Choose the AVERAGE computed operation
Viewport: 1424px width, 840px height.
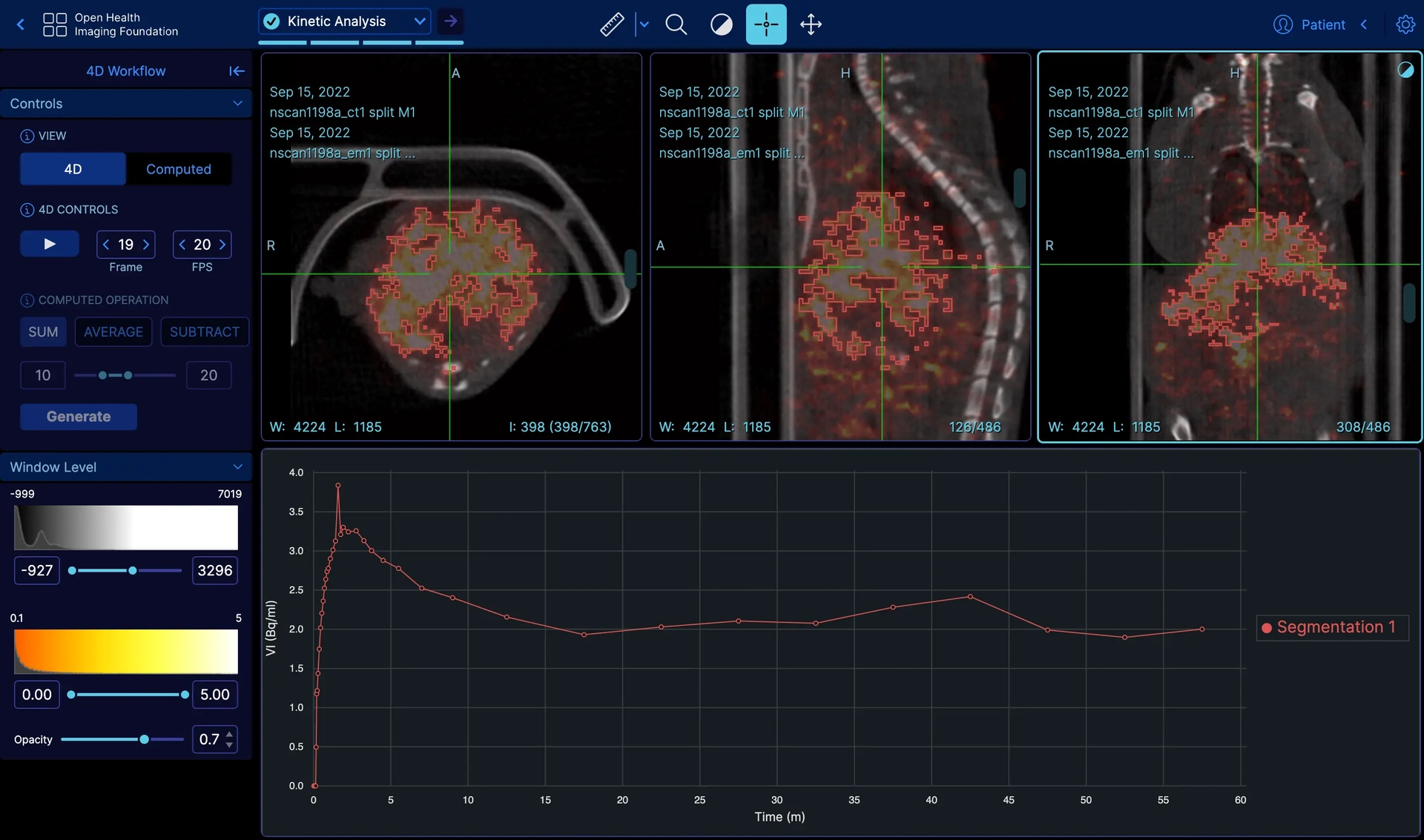click(113, 332)
